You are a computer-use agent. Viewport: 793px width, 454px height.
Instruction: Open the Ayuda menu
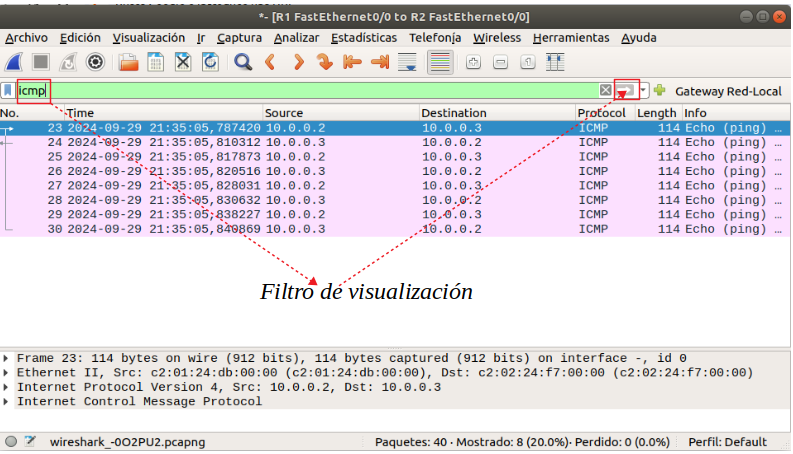639,38
